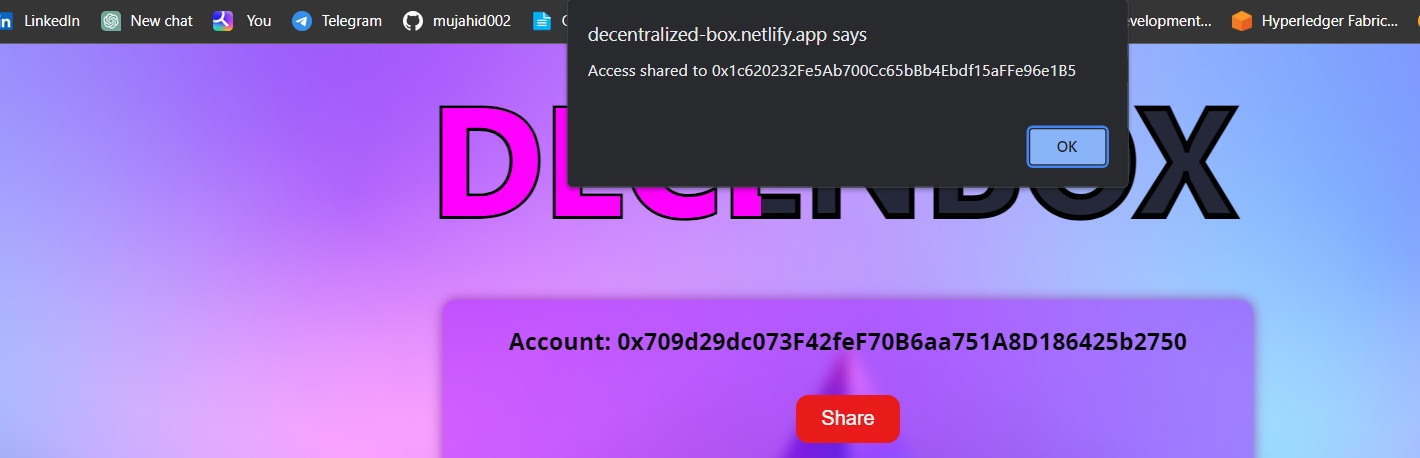Viewport: 1420px width, 458px height.
Task: Open the truncated 'evelopment...' bookmark
Action: click(1170, 20)
